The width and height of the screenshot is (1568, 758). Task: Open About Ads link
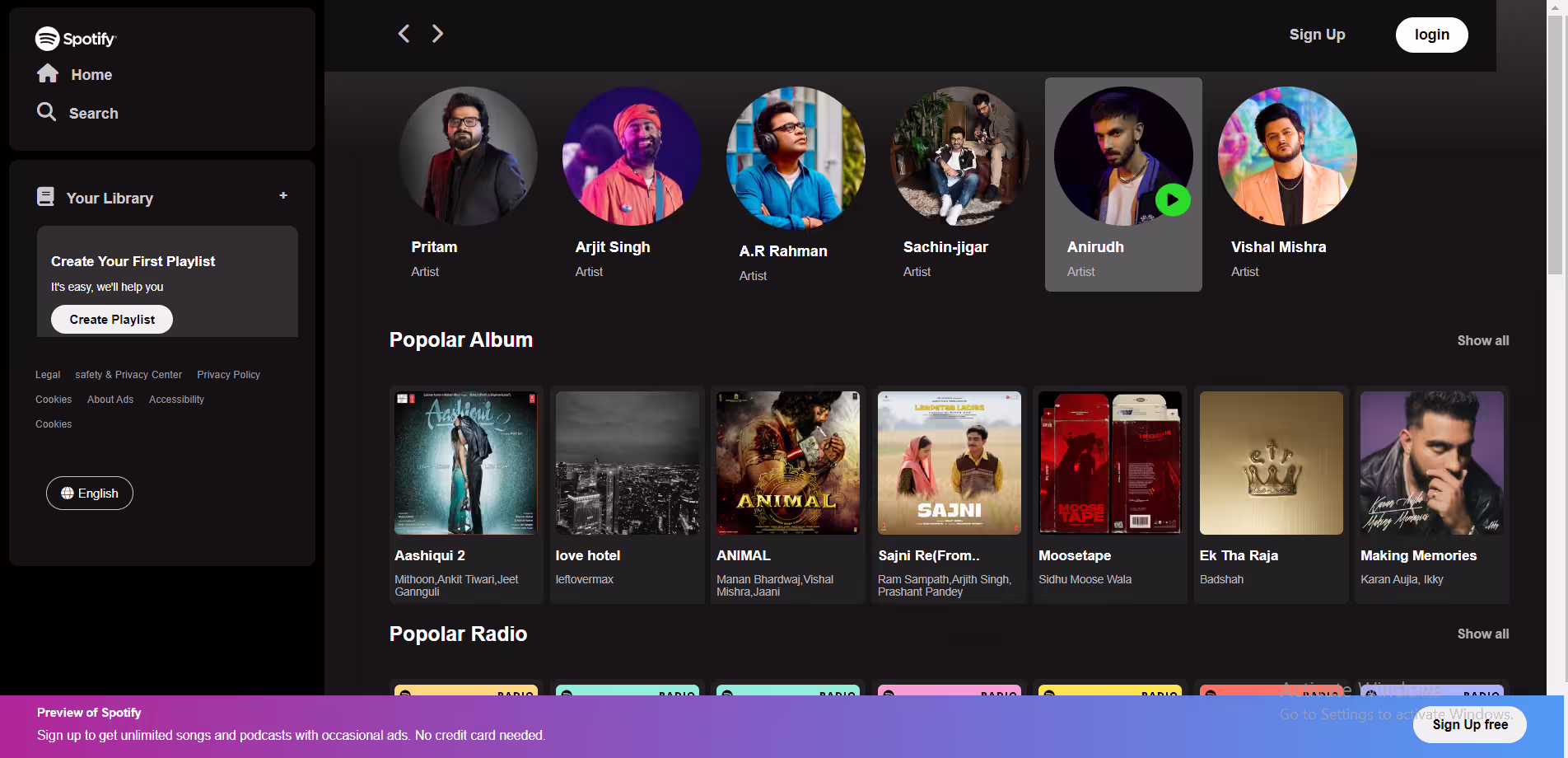110,400
